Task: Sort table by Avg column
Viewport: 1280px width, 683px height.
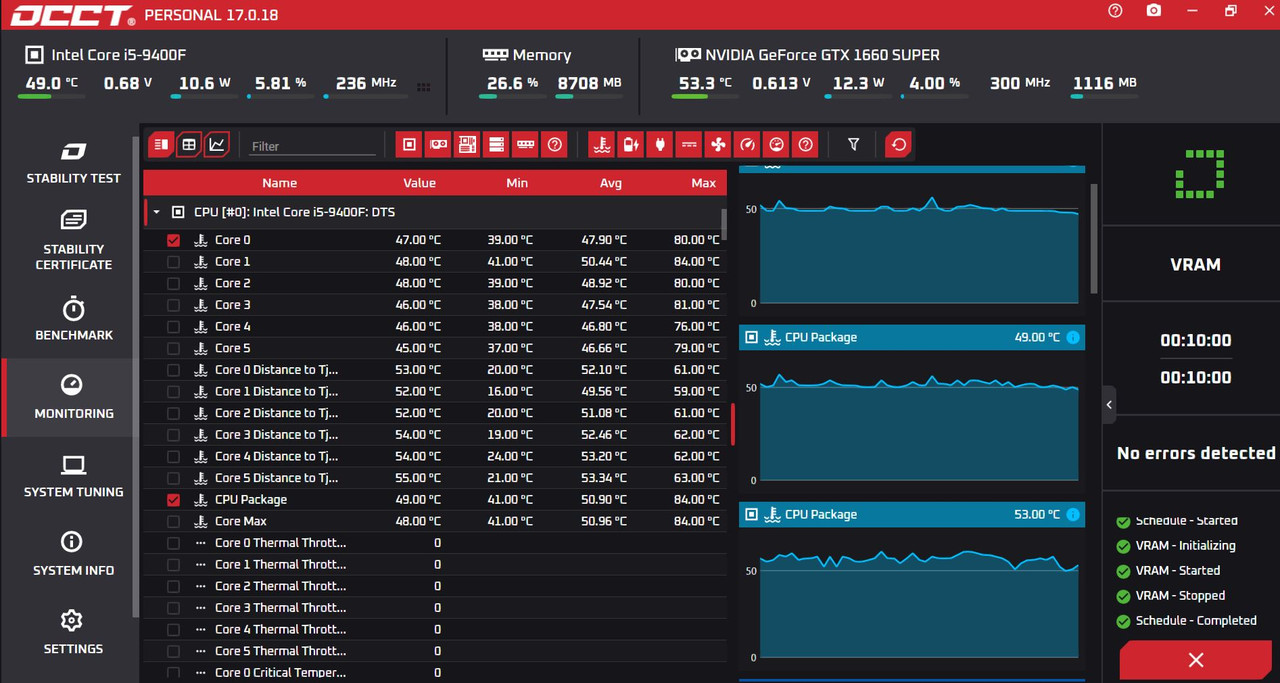Action: coord(610,183)
